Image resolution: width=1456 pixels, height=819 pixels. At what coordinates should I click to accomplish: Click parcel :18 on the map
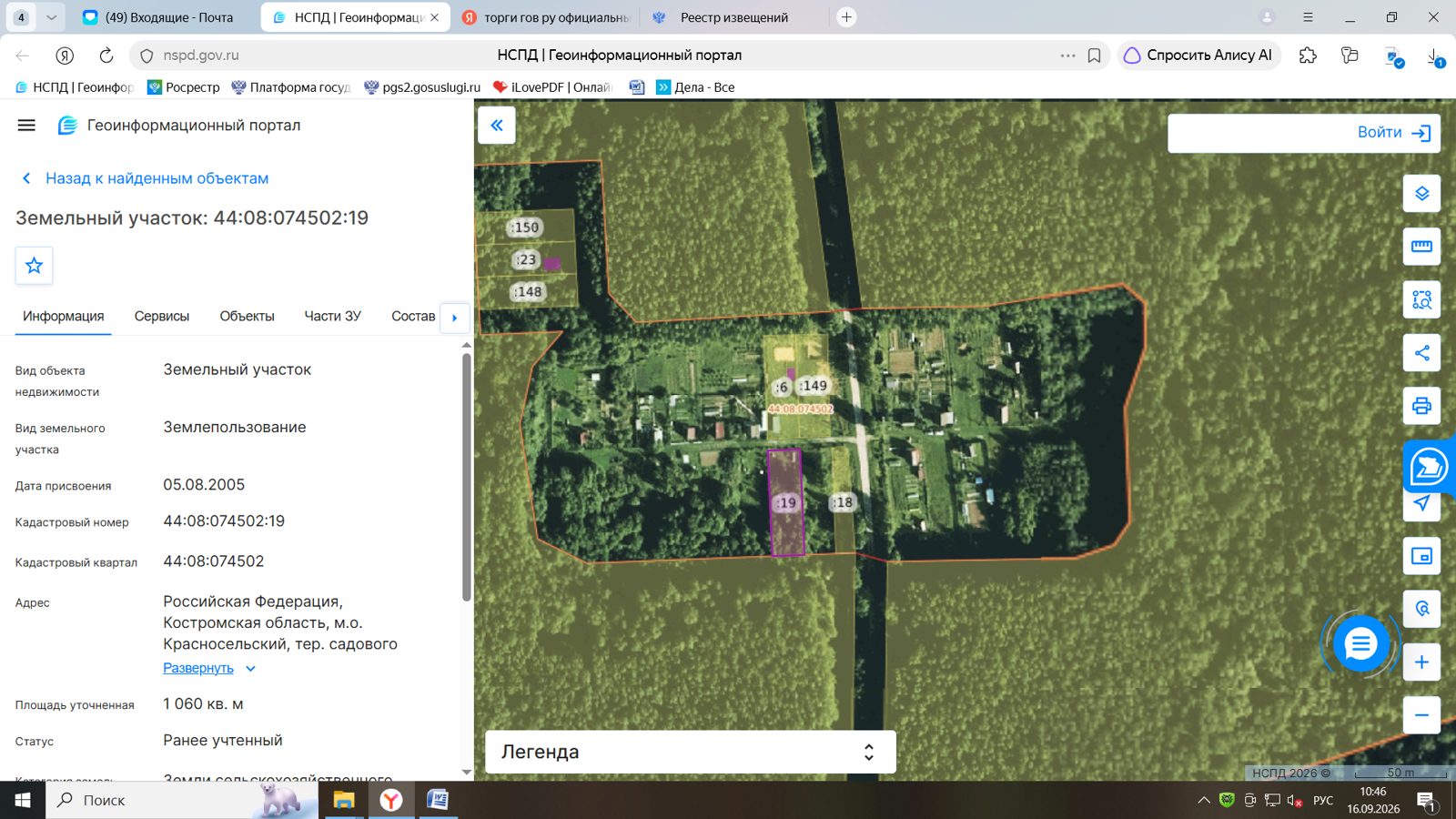[844, 502]
